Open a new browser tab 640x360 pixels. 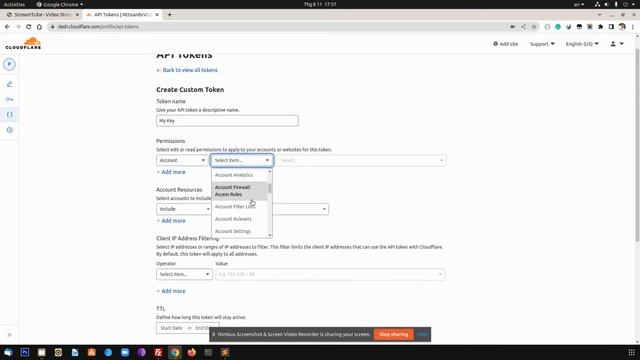169,15
